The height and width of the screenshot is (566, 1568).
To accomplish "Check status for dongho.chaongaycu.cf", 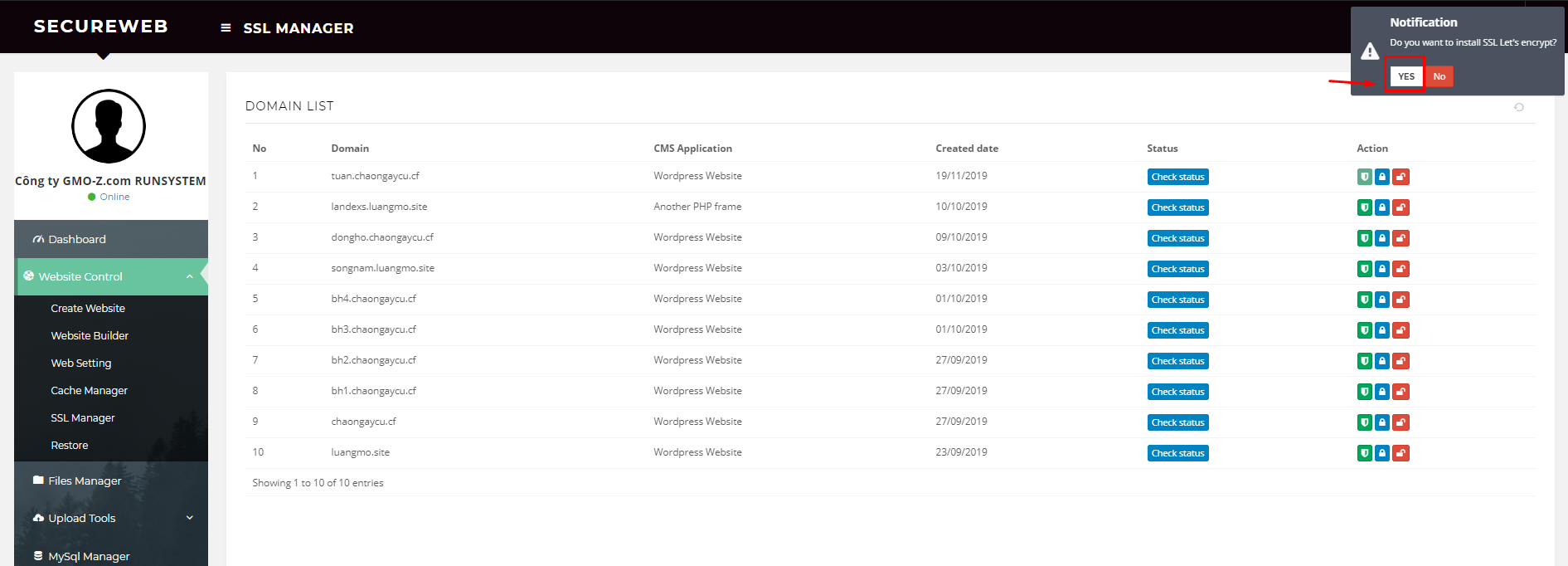I will 1177,238.
